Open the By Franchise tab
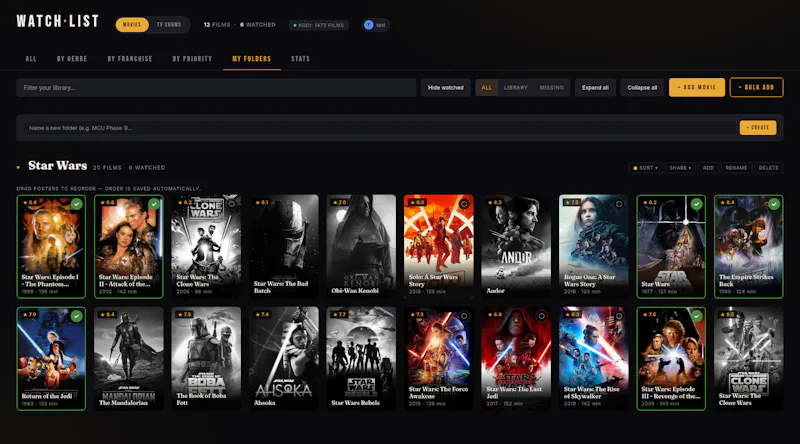 [x=130, y=59]
